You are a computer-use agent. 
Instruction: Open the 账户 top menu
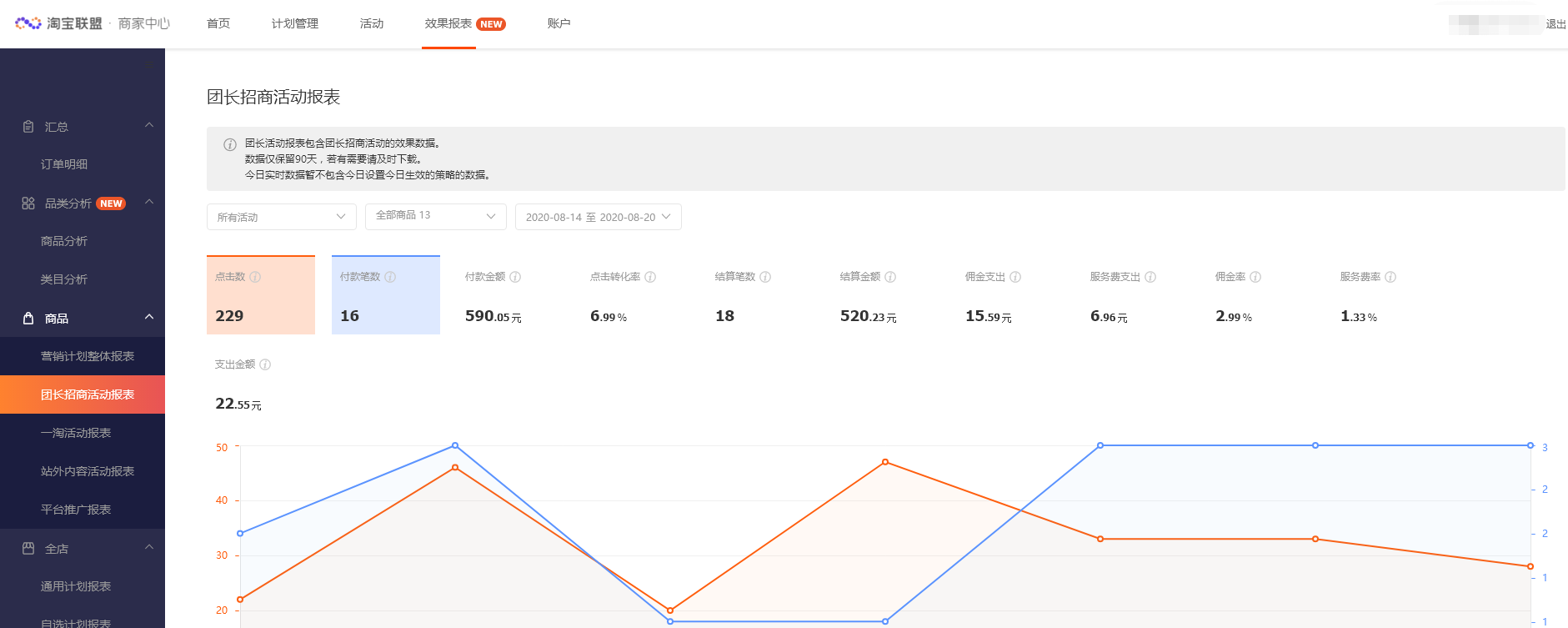click(x=559, y=23)
